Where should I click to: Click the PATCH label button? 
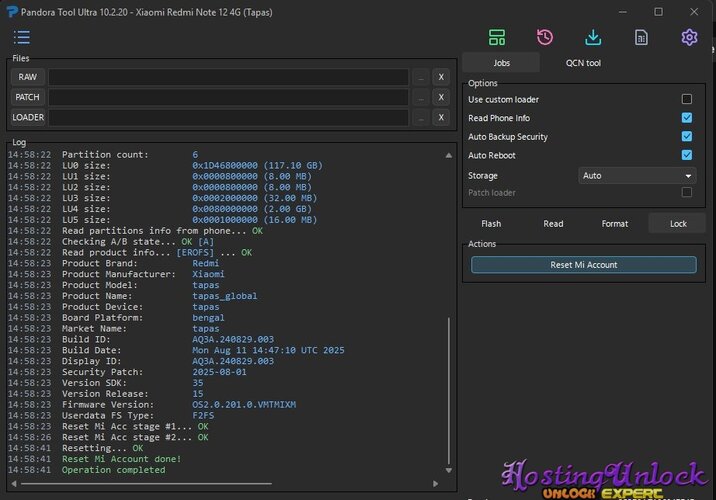coord(27,97)
